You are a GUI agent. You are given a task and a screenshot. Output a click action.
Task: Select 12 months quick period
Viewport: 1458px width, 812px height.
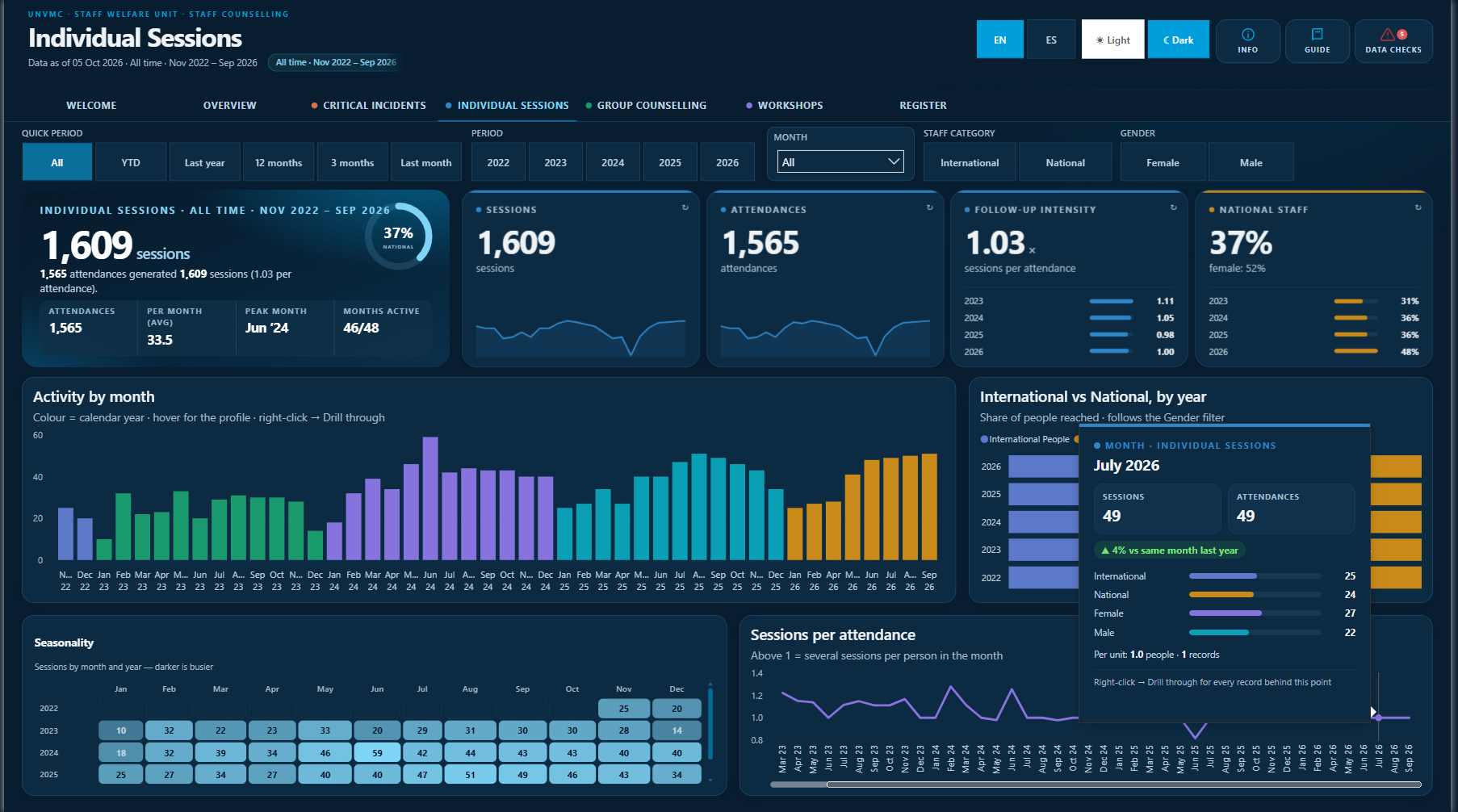pyautogui.click(x=279, y=162)
